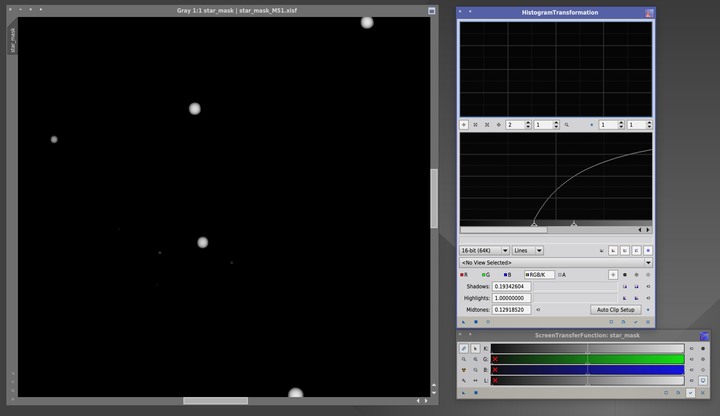Click the Link RGB channels icon in ScreenTransferFunction
The width and height of the screenshot is (720, 416).
point(464,349)
